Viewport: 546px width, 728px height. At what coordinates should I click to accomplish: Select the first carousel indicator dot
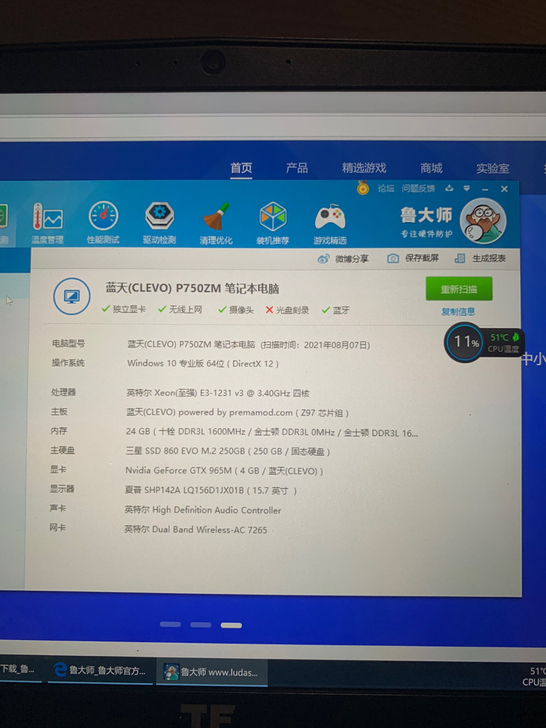click(170, 624)
